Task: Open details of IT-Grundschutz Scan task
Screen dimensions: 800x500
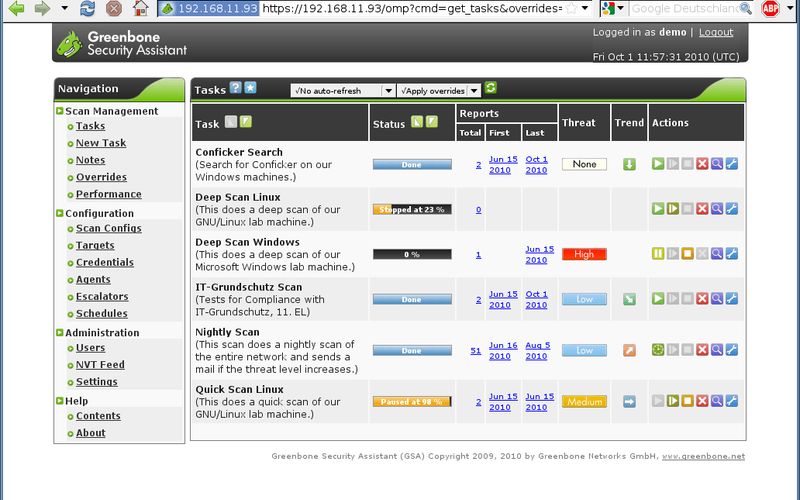Action: (717, 299)
